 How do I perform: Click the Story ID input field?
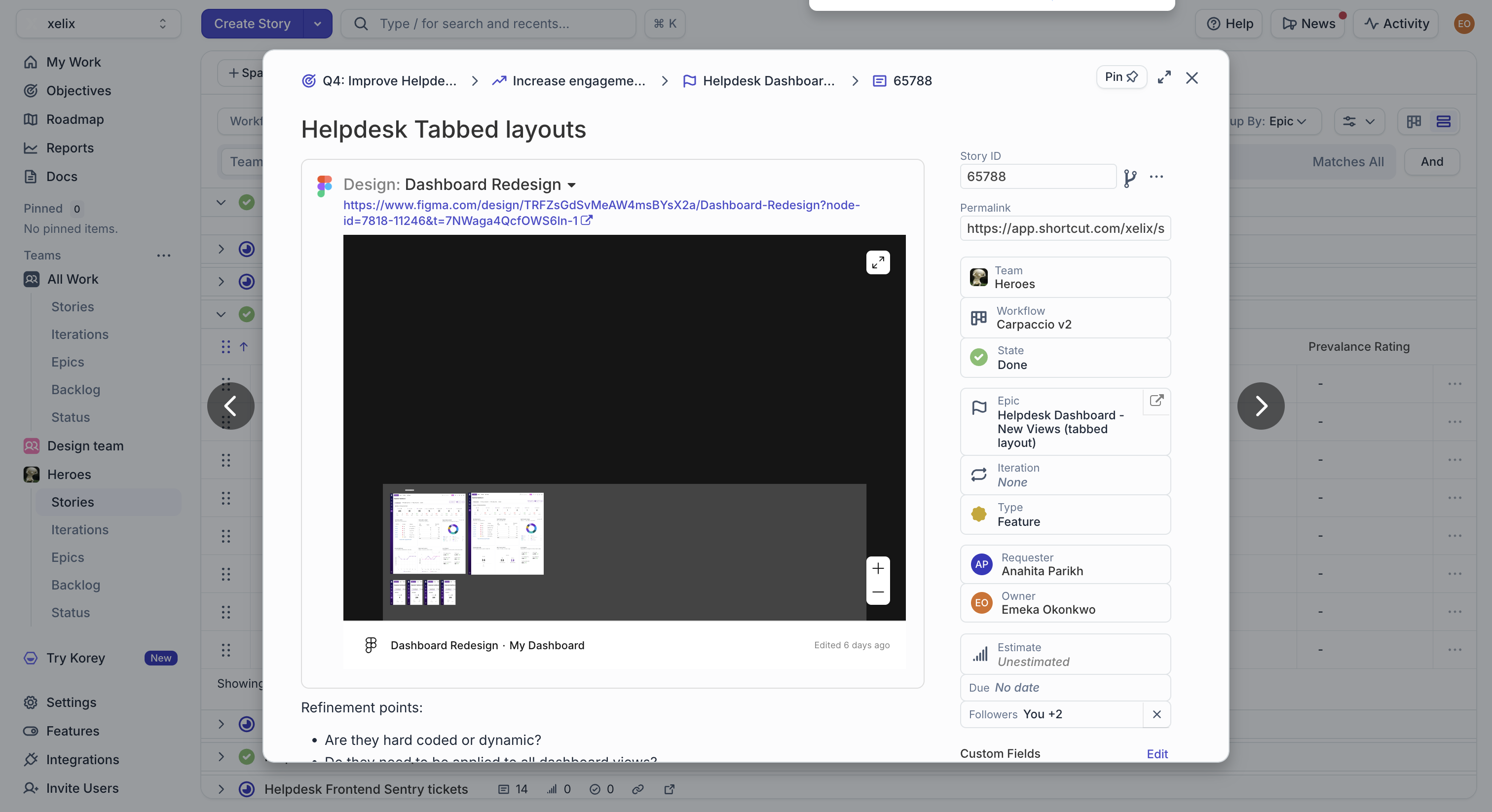pyautogui.click(x=1037, y=177)
